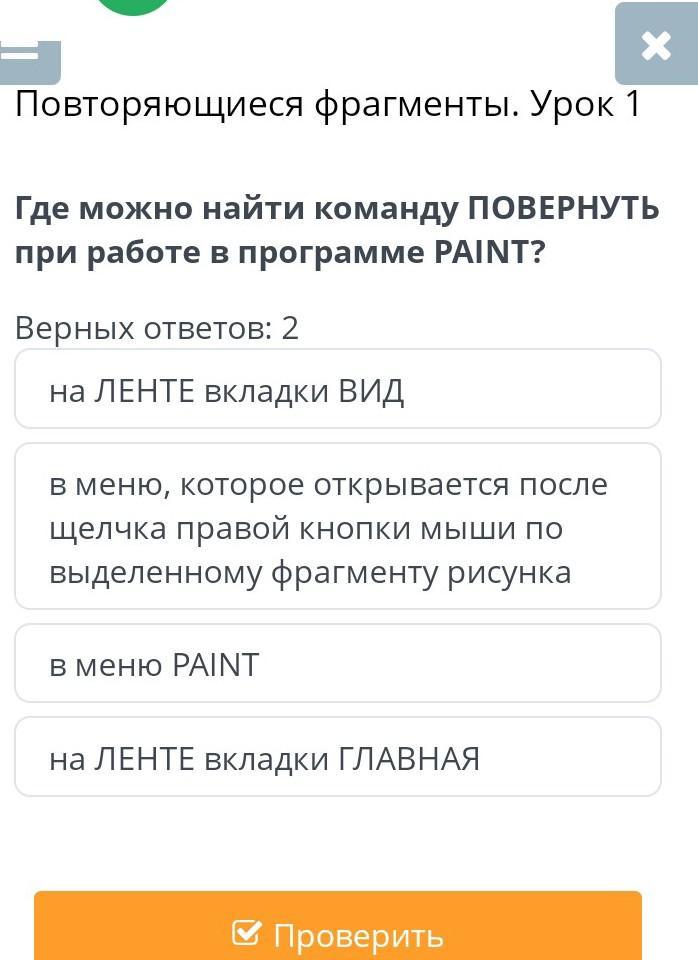698x960 pixels.
Task: Pick the PAINT menu answer box
Action: (338, 663)
